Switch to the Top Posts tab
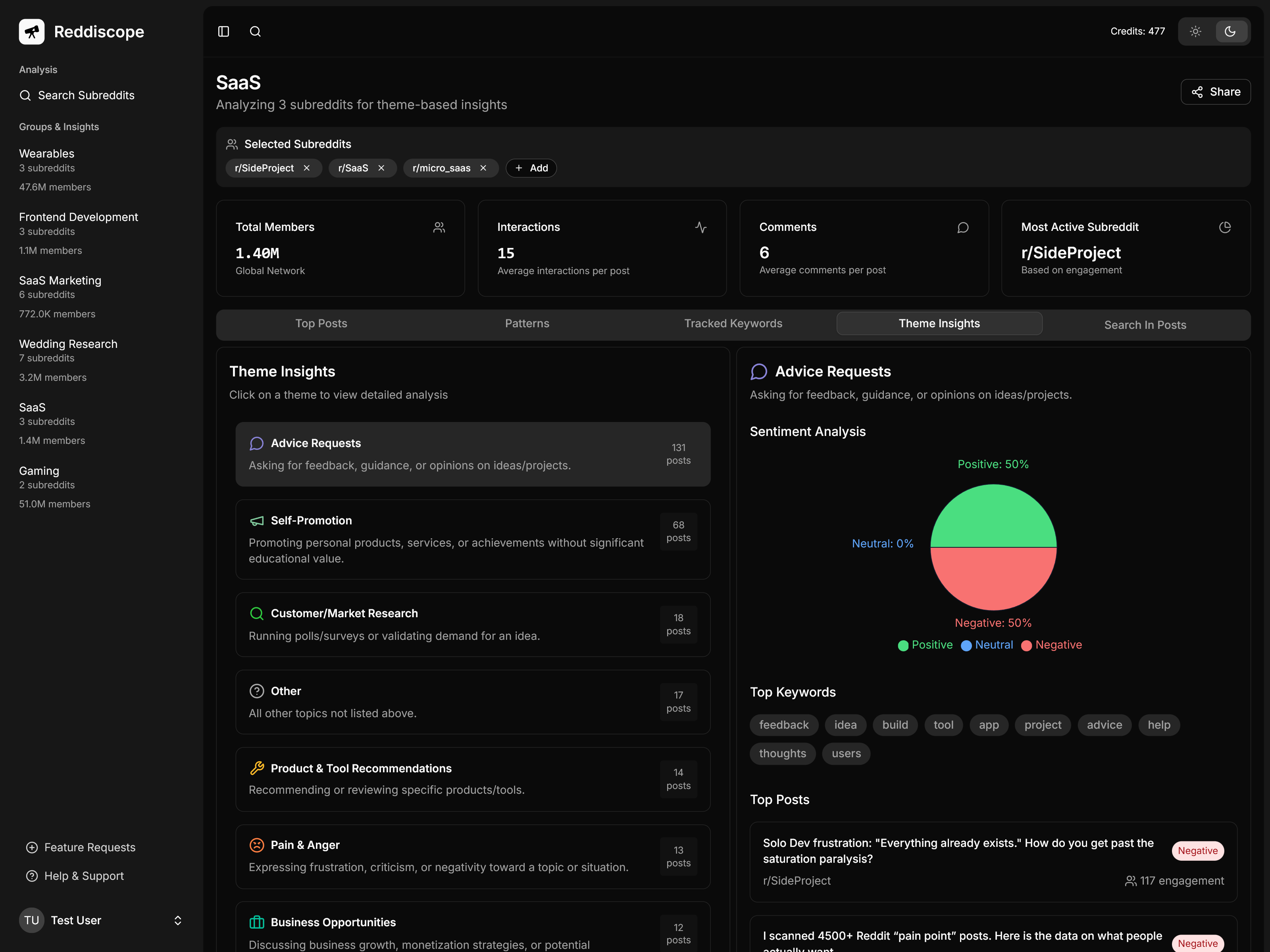 click(321, 324)
